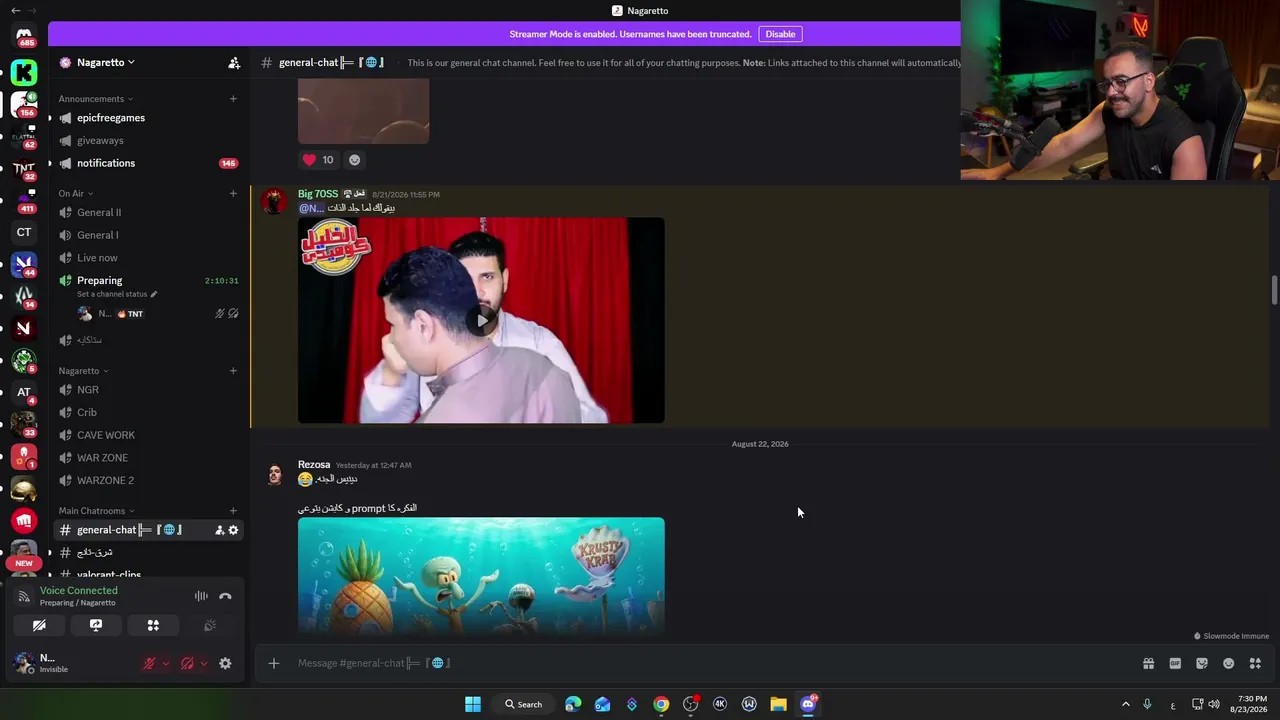This screenshot has width=1280, height=720.
Task: Open taskbar Search box
Action: [x=523, y=704]
